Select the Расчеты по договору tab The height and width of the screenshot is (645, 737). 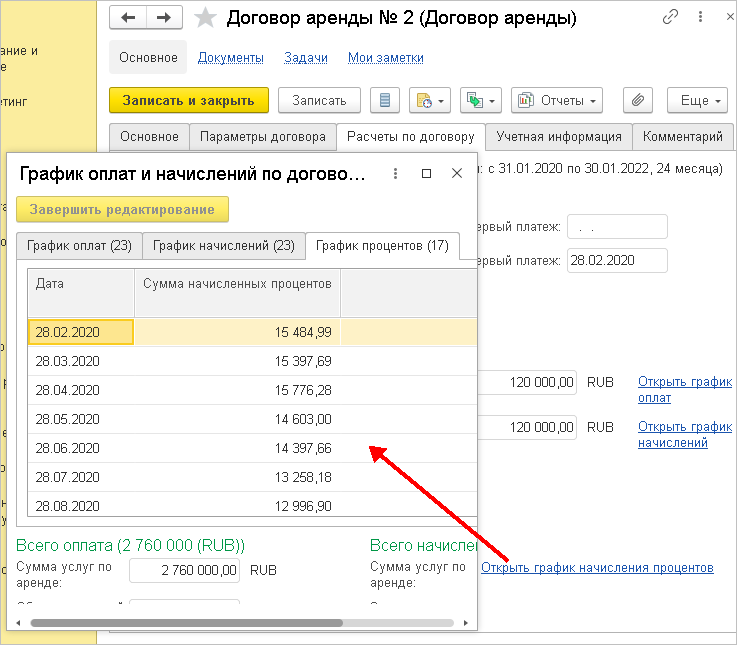(410, 137)
